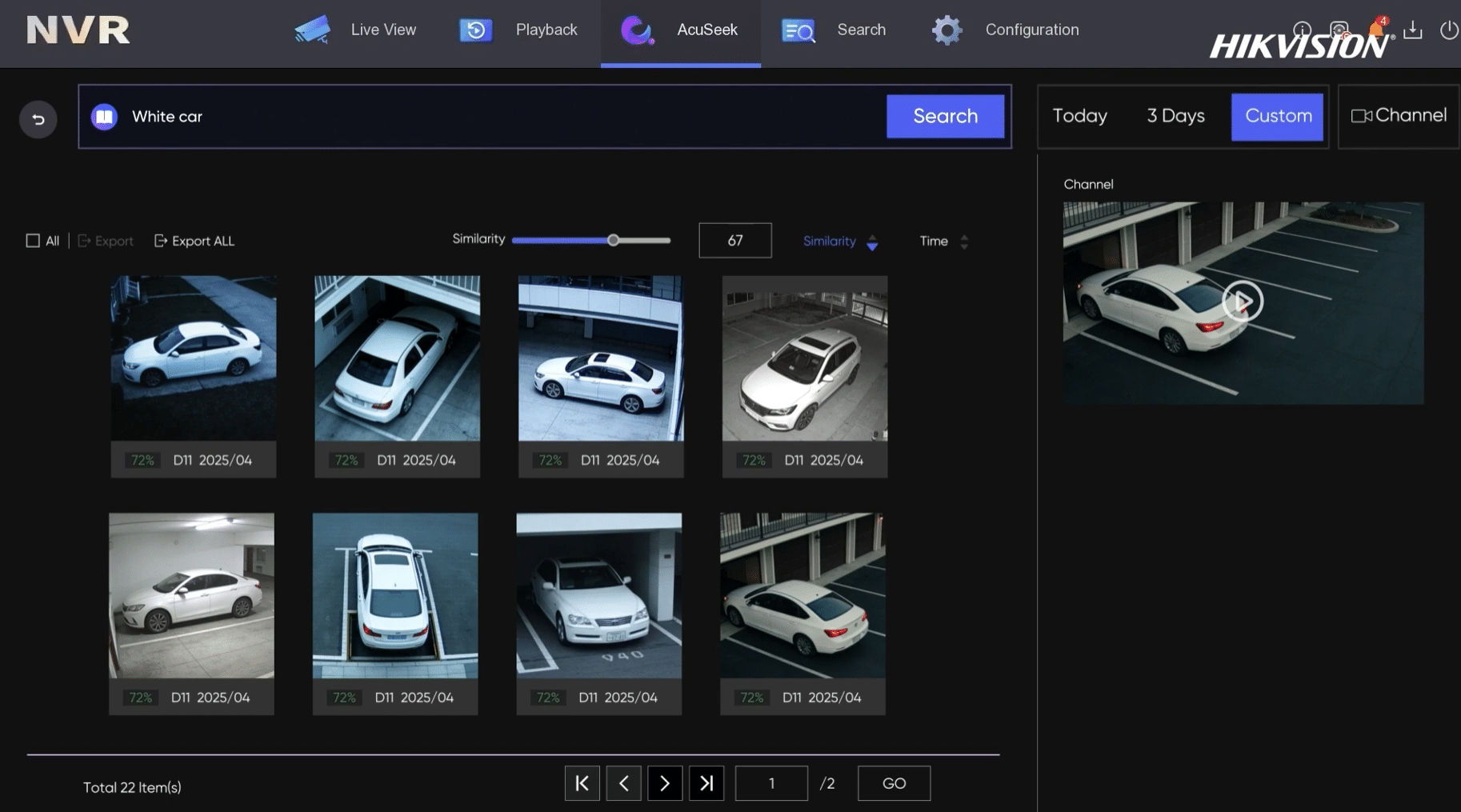This screenshot has height=812, width=1461.
Task: Open the Configuration tab
Action: click(x=1006, y=30)
